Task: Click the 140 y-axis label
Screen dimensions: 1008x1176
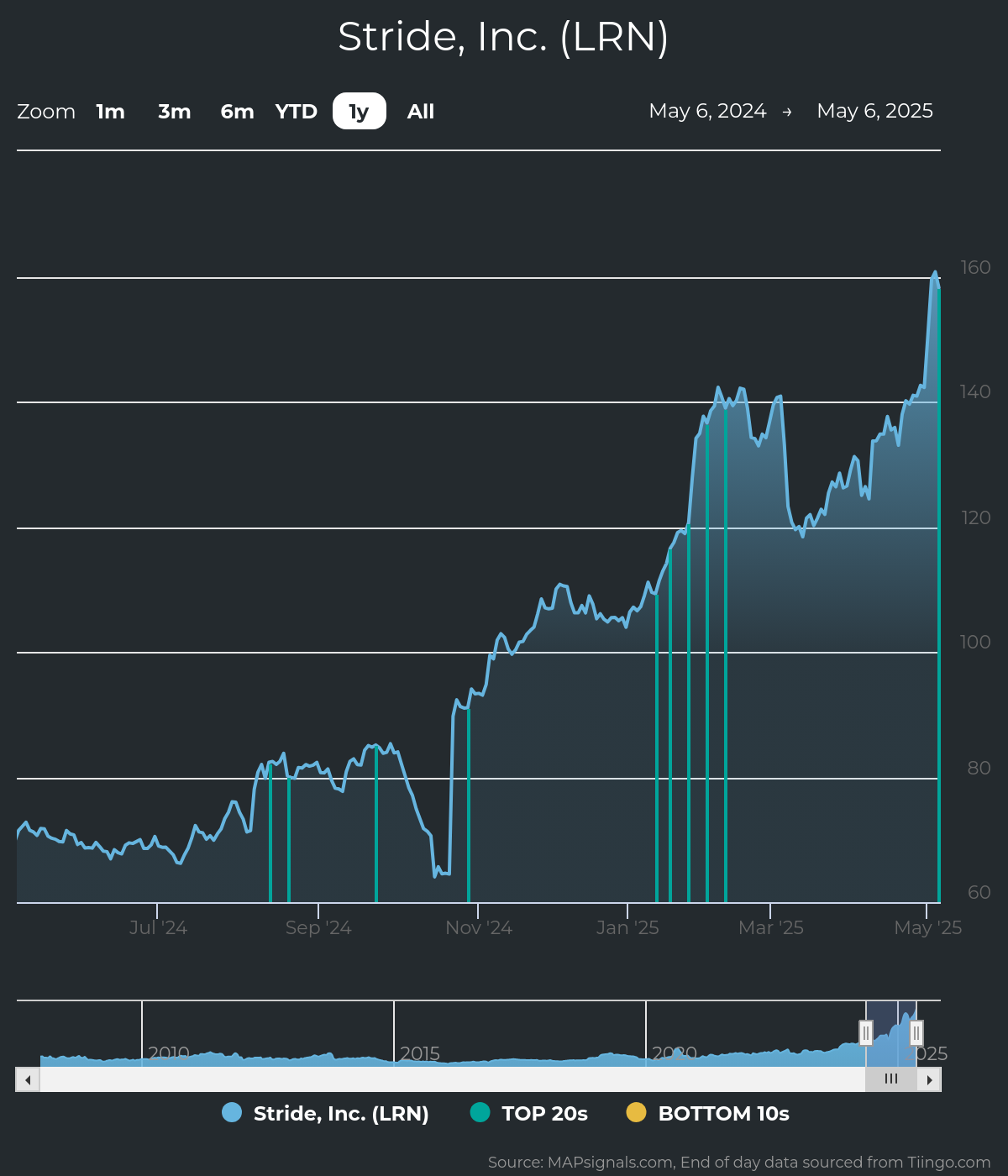Action: click(975, 391)
